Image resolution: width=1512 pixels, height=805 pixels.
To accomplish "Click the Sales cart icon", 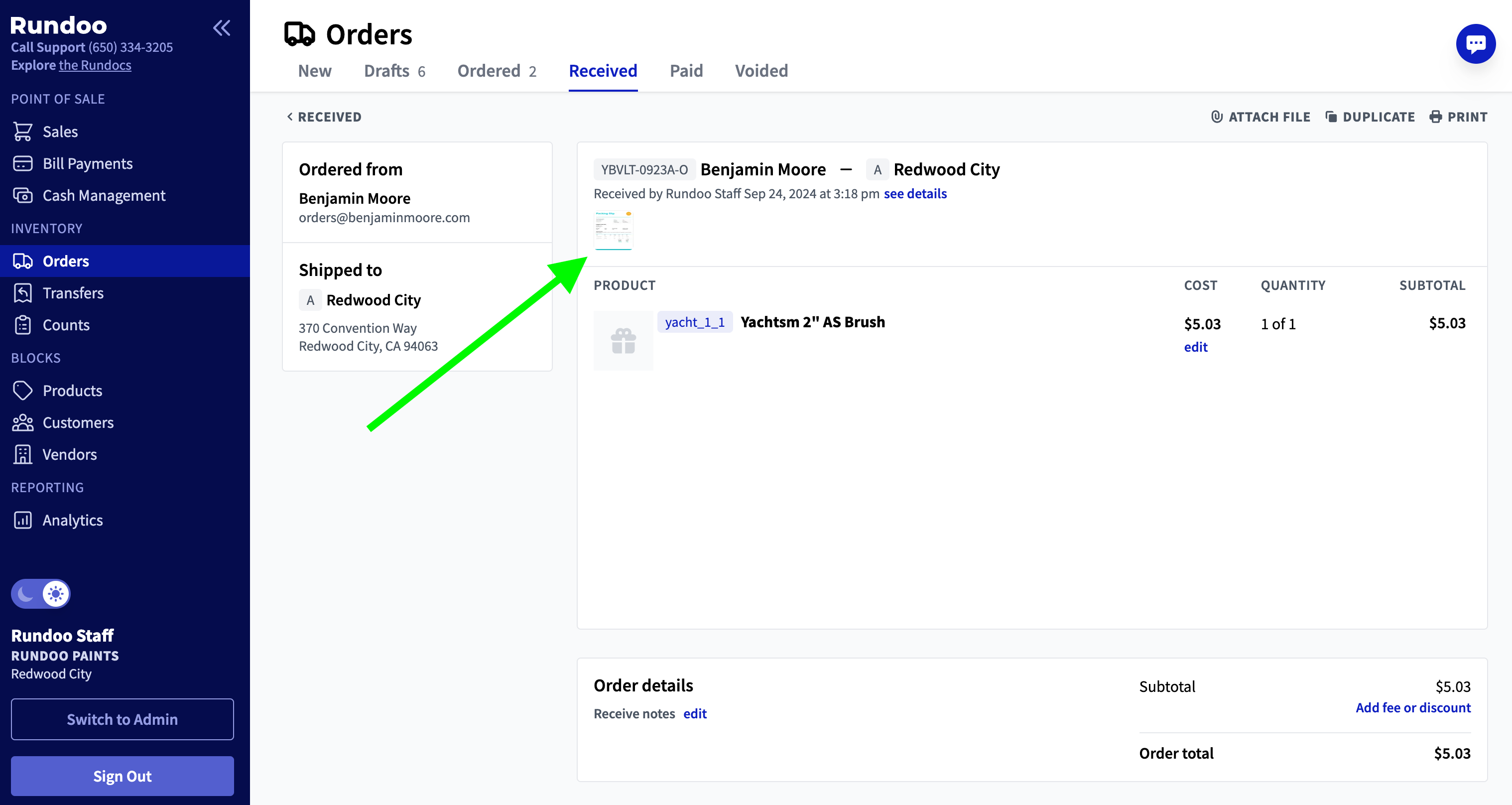I will [22, 132].
